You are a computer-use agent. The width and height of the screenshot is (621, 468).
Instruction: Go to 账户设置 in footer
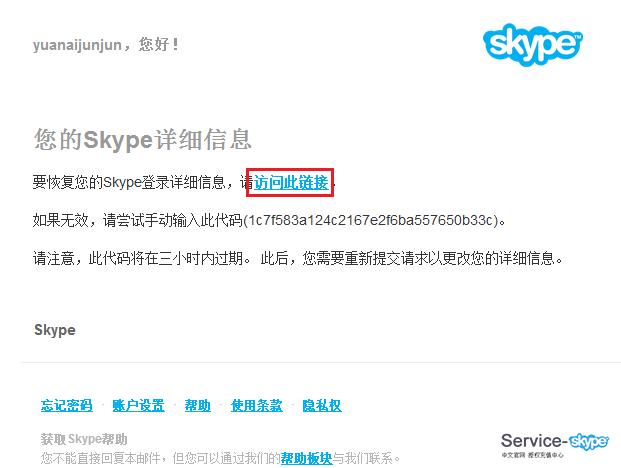click(x=138, y=405)
